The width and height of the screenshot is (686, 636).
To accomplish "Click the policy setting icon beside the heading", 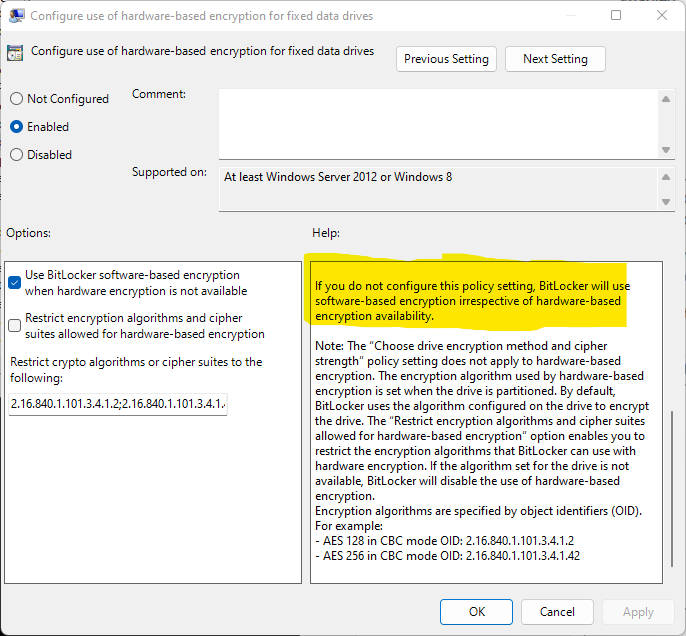I will click(x=15, y=53).
